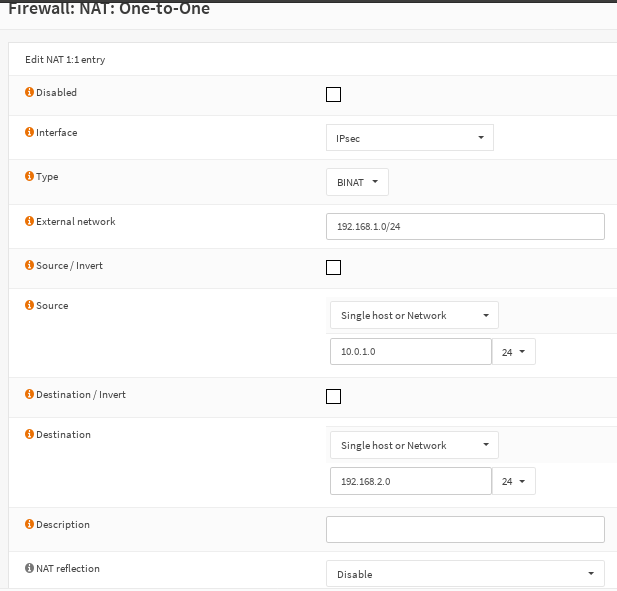The width and height of the screenshot is (617, 591).
Task: Click info icon beside Destination / Invert
Action: coord(29,395)
